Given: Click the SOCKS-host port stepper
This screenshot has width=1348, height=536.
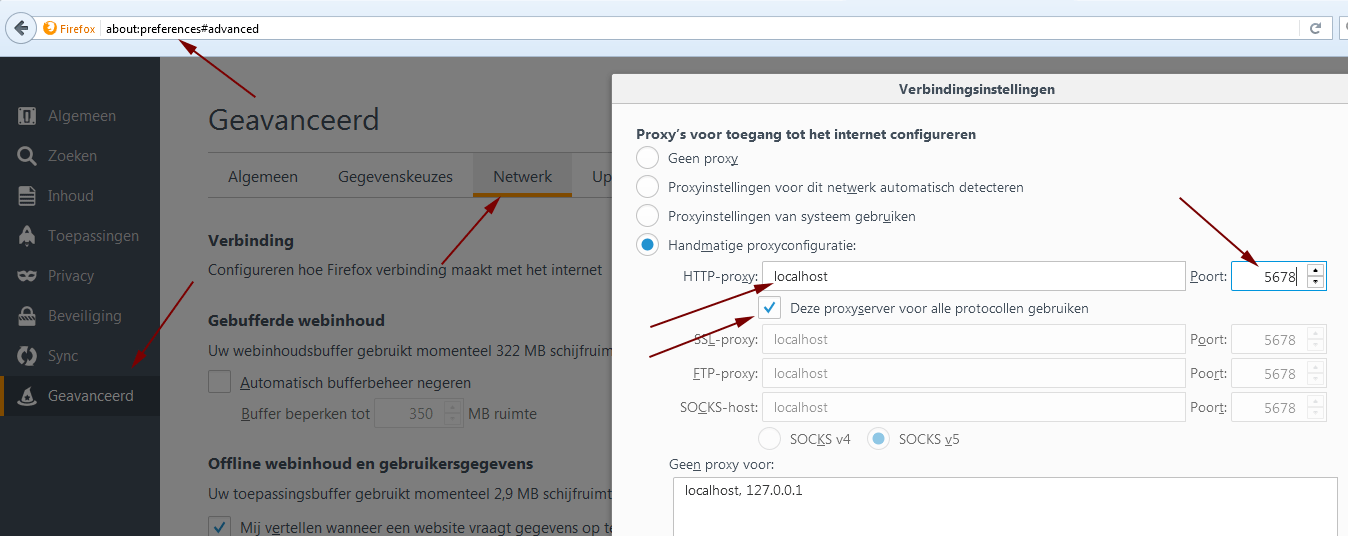Looking at the screenshot, I should pos(1316,407).
